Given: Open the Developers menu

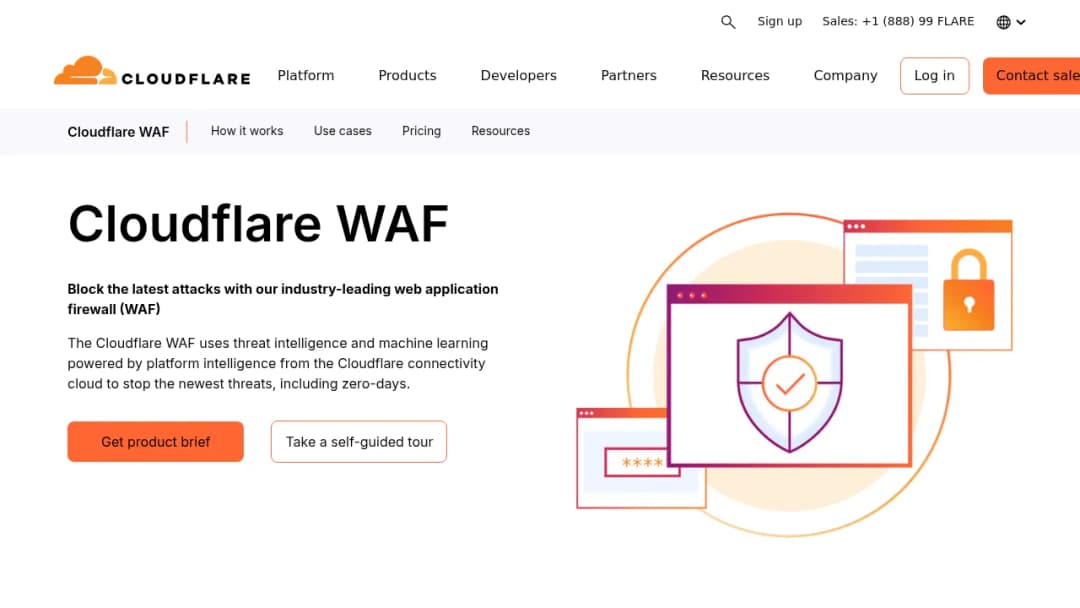Looking at the screenshot, I should (519, 76).
